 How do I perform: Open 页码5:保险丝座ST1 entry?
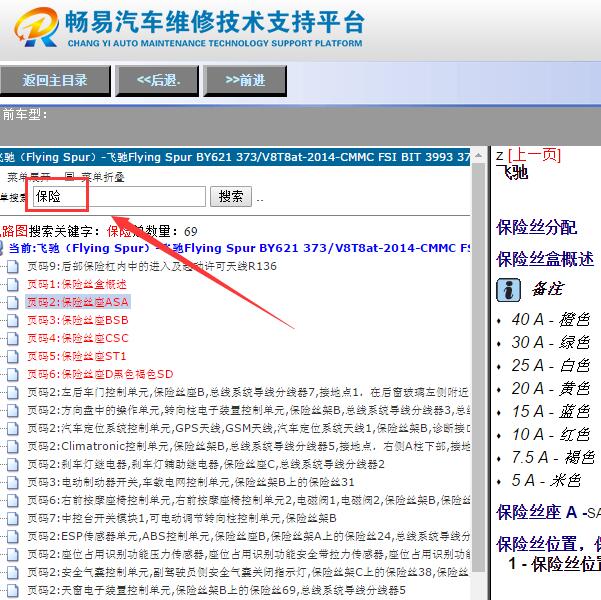pyautogui.click(x=77, y=356)
